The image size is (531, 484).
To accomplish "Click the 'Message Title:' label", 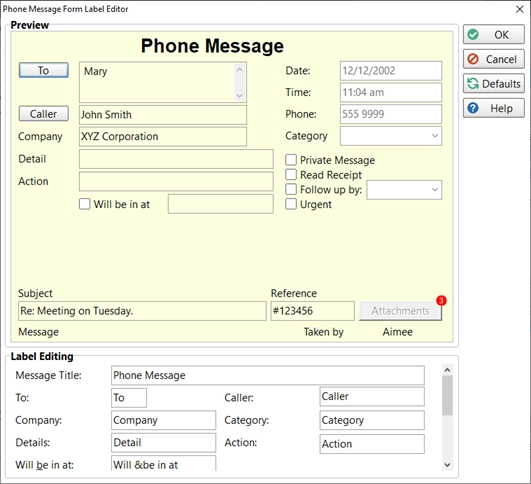I will click(x=48, y=375).
